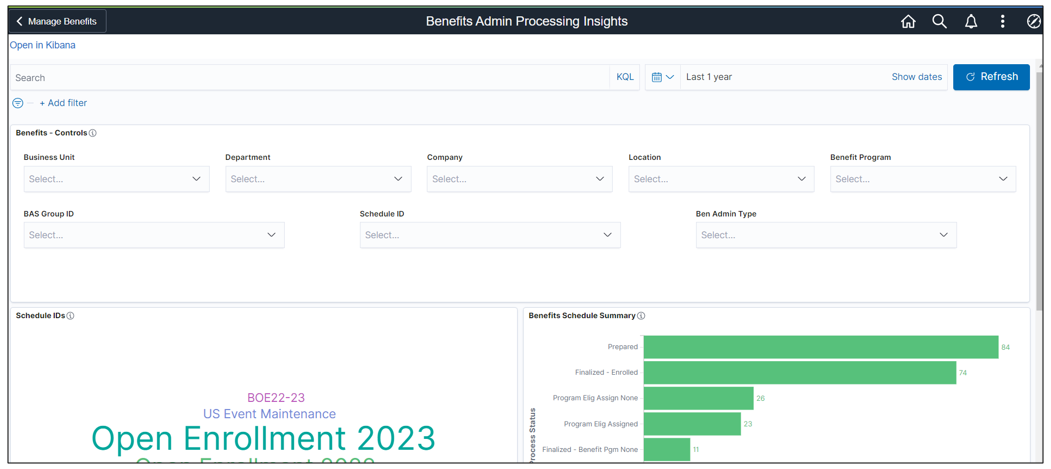Open the global search magnifier icon
This screenshot has width=1051, height=469.
[939, 21]
